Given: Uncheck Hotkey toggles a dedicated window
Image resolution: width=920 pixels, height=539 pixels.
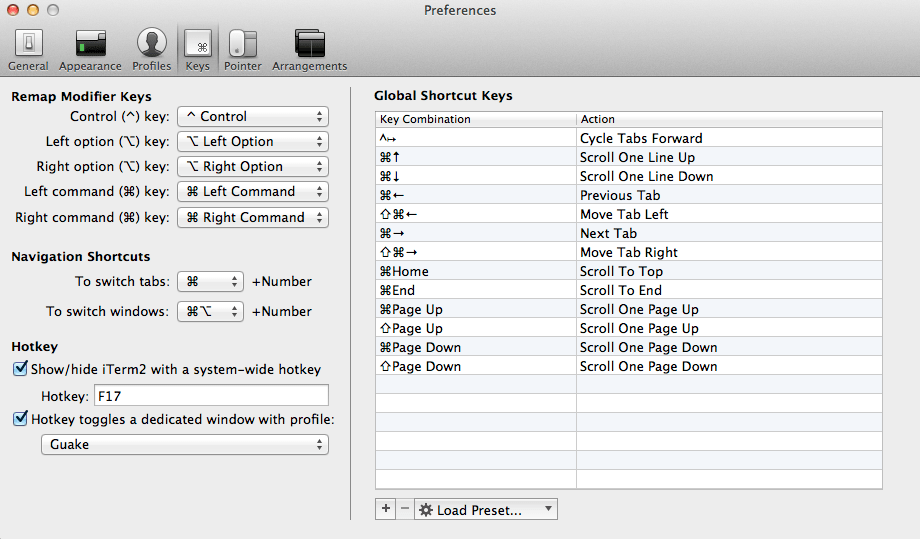Looking at the screenshot, I should (x=20, y=419).
